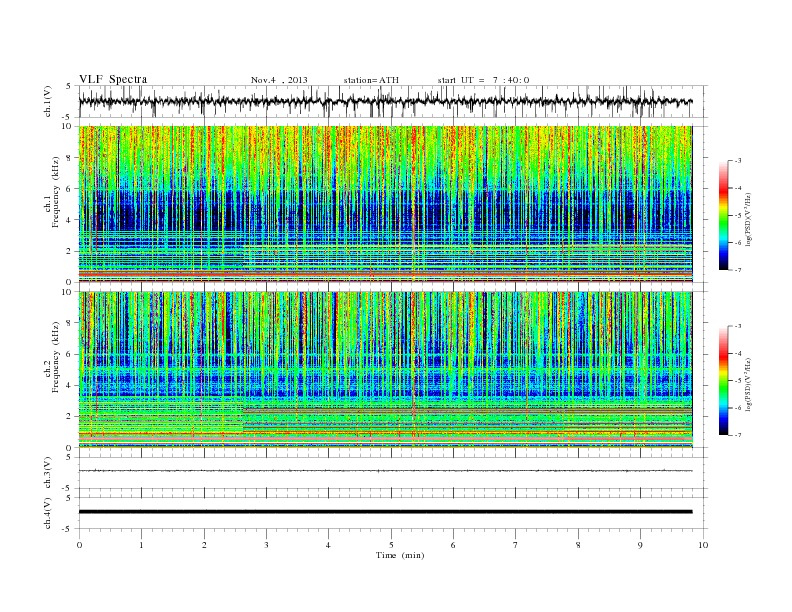Click the "-5" label on ch.2 color bar
The width and height of the screenshot is (792, 612).
coord(737,381)
